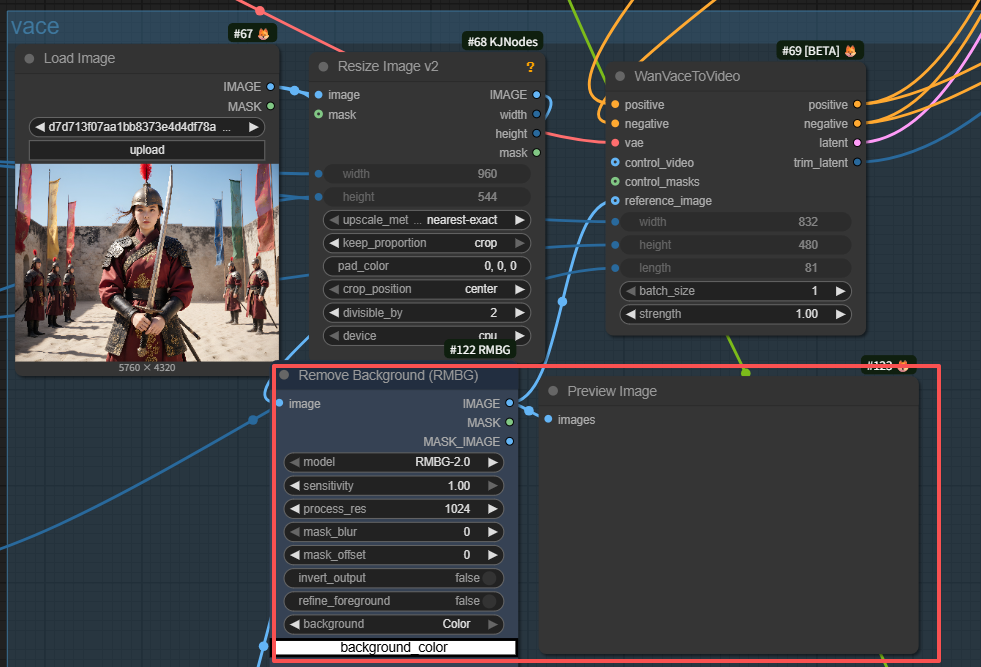Click the #68 KJNodes badge

click(502, 42)
